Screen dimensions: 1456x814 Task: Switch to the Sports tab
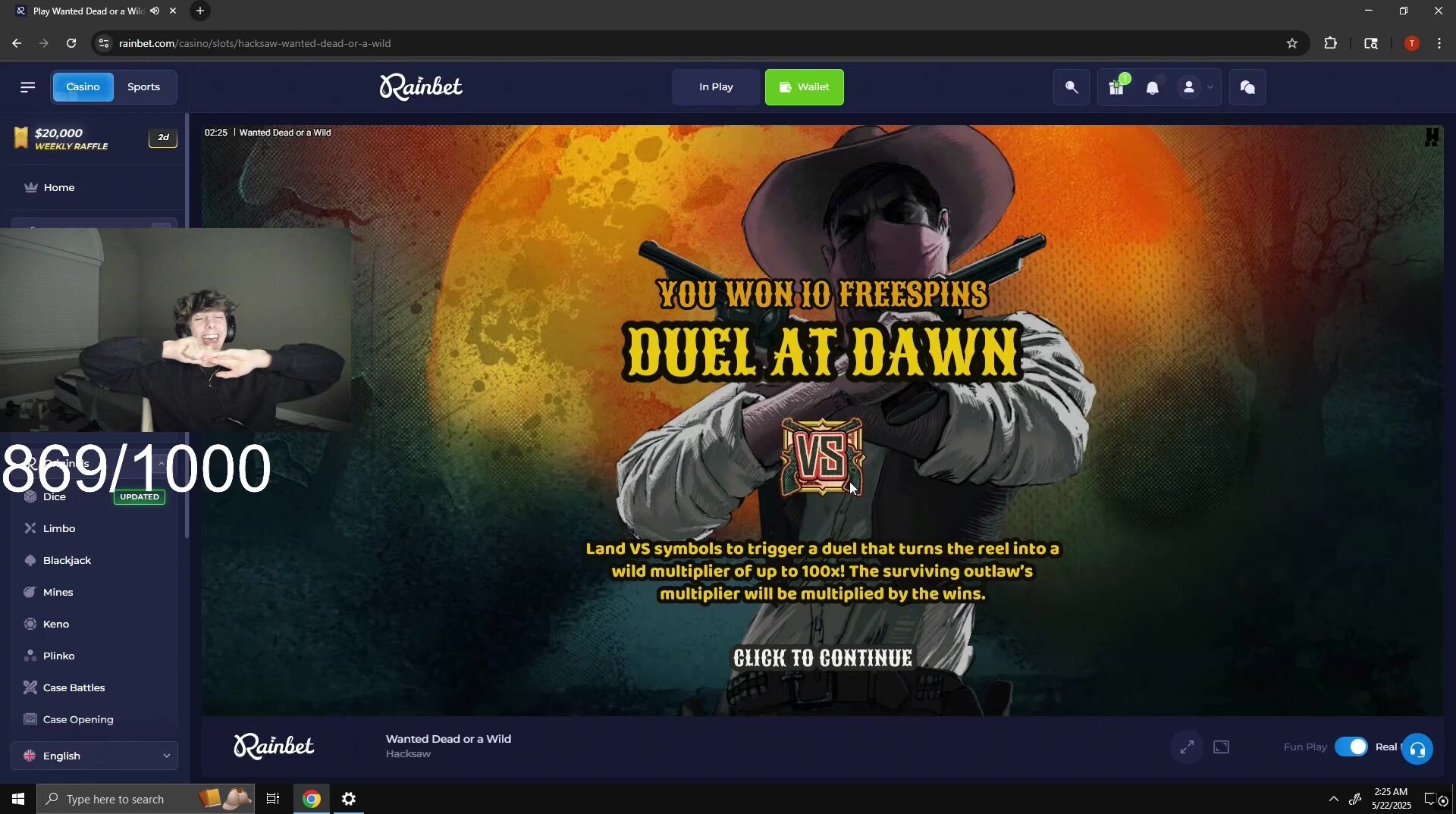tap(143, 87)
